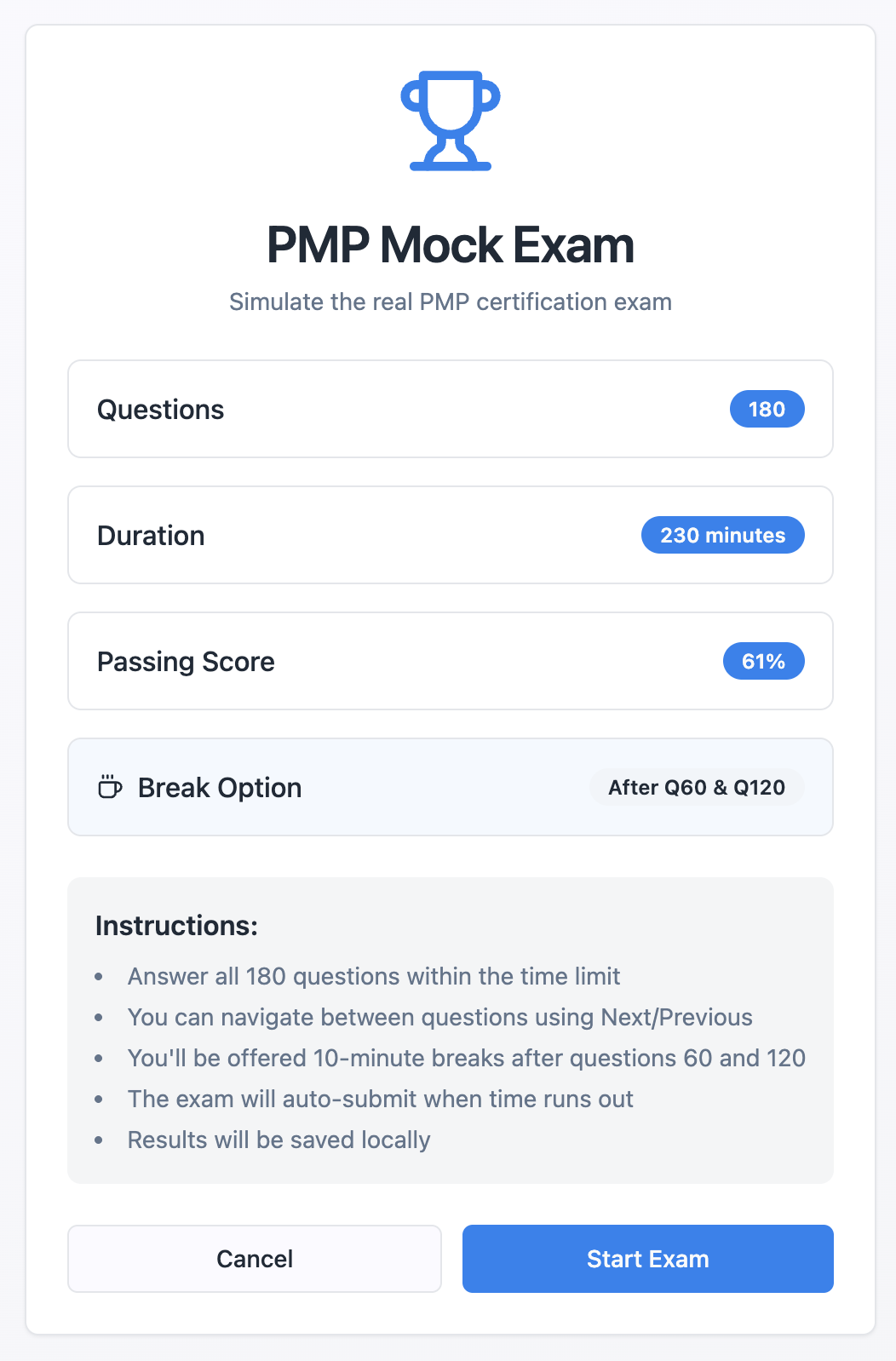896x1361 pixels.
Task: Click the auto-submit instruction bullet
Action: tap(381, 1099)
